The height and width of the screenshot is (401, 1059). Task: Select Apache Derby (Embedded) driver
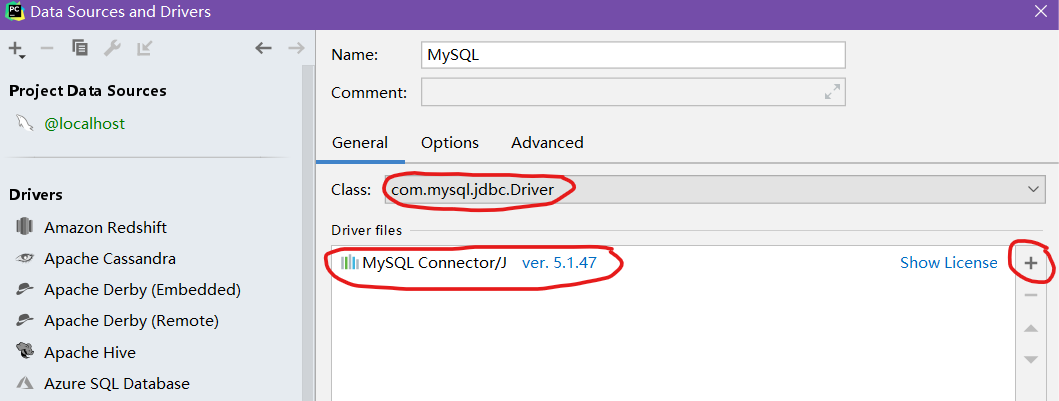pyautogui.click(x=143, y=290)
